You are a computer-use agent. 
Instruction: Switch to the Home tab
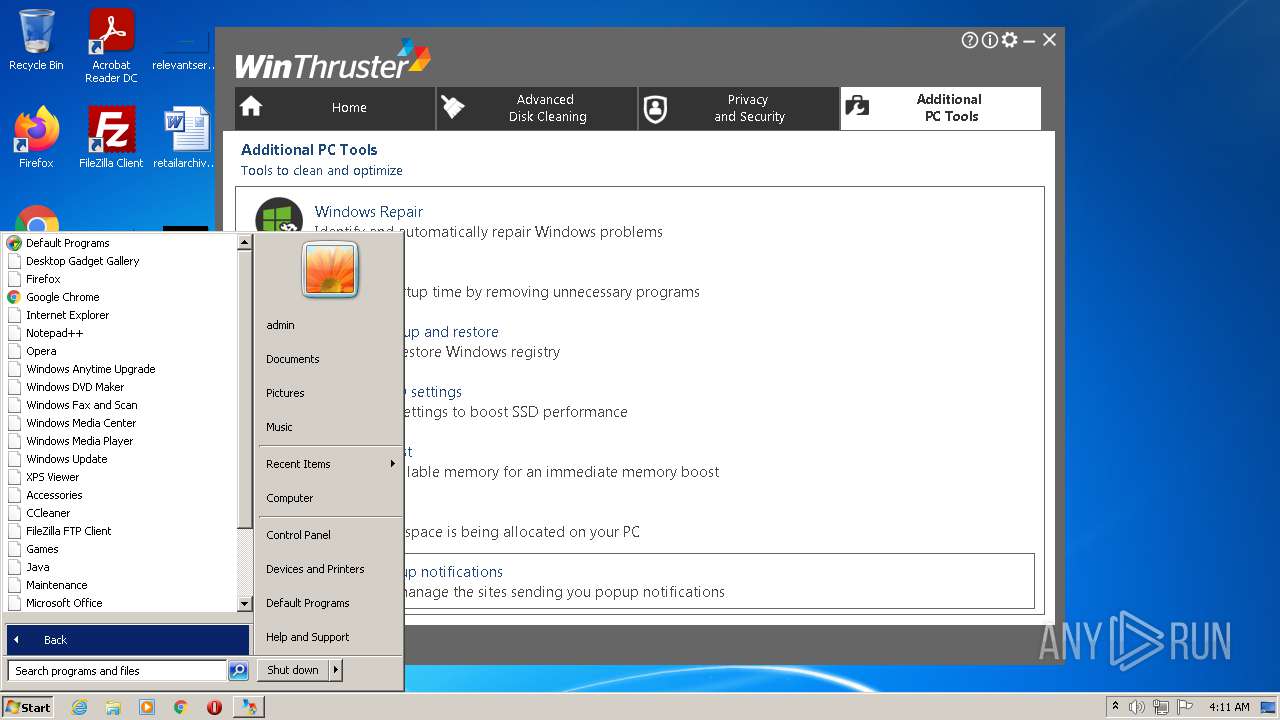point(335,108)
